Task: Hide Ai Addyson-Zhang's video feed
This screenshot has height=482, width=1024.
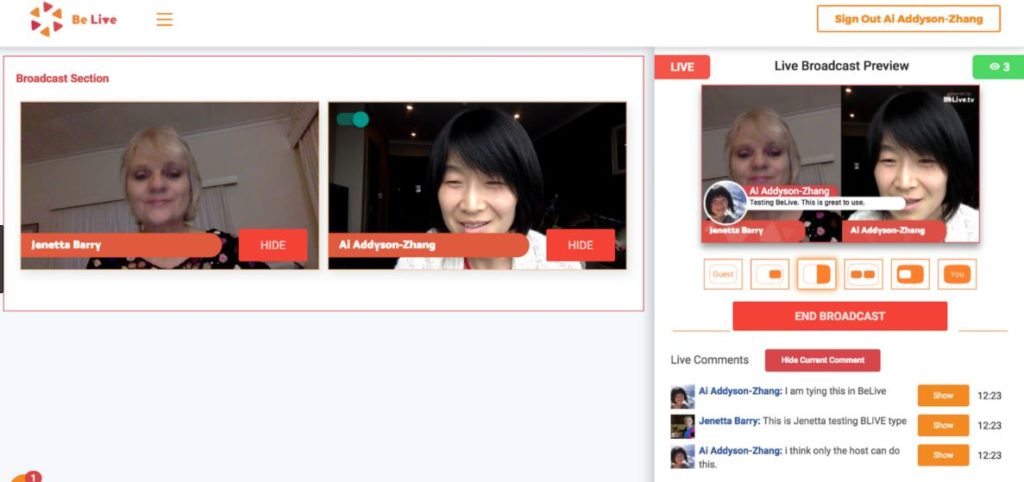Action: (580, 245)
